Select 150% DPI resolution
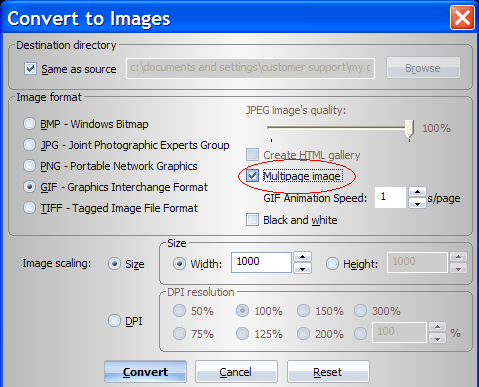Screen dimensions: 479x387 [x=303, y=311]
